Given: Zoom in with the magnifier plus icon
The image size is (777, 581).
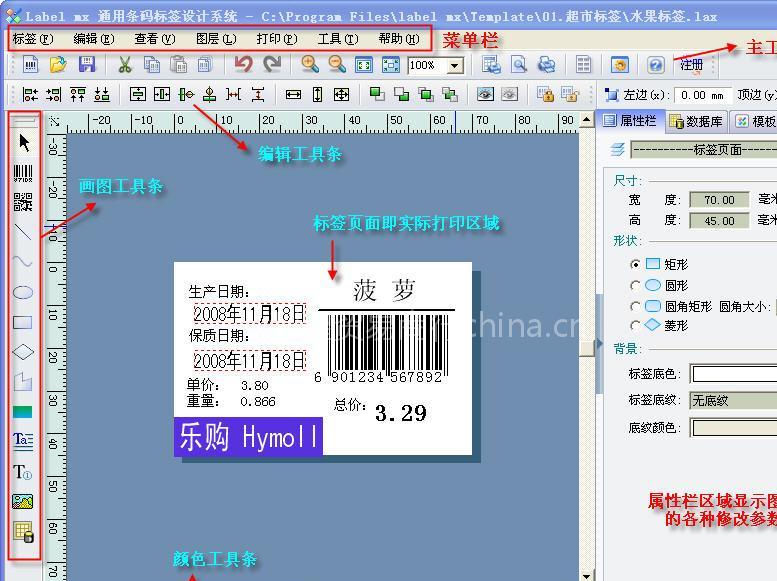Looking at the screenshot, I should 310,64.
